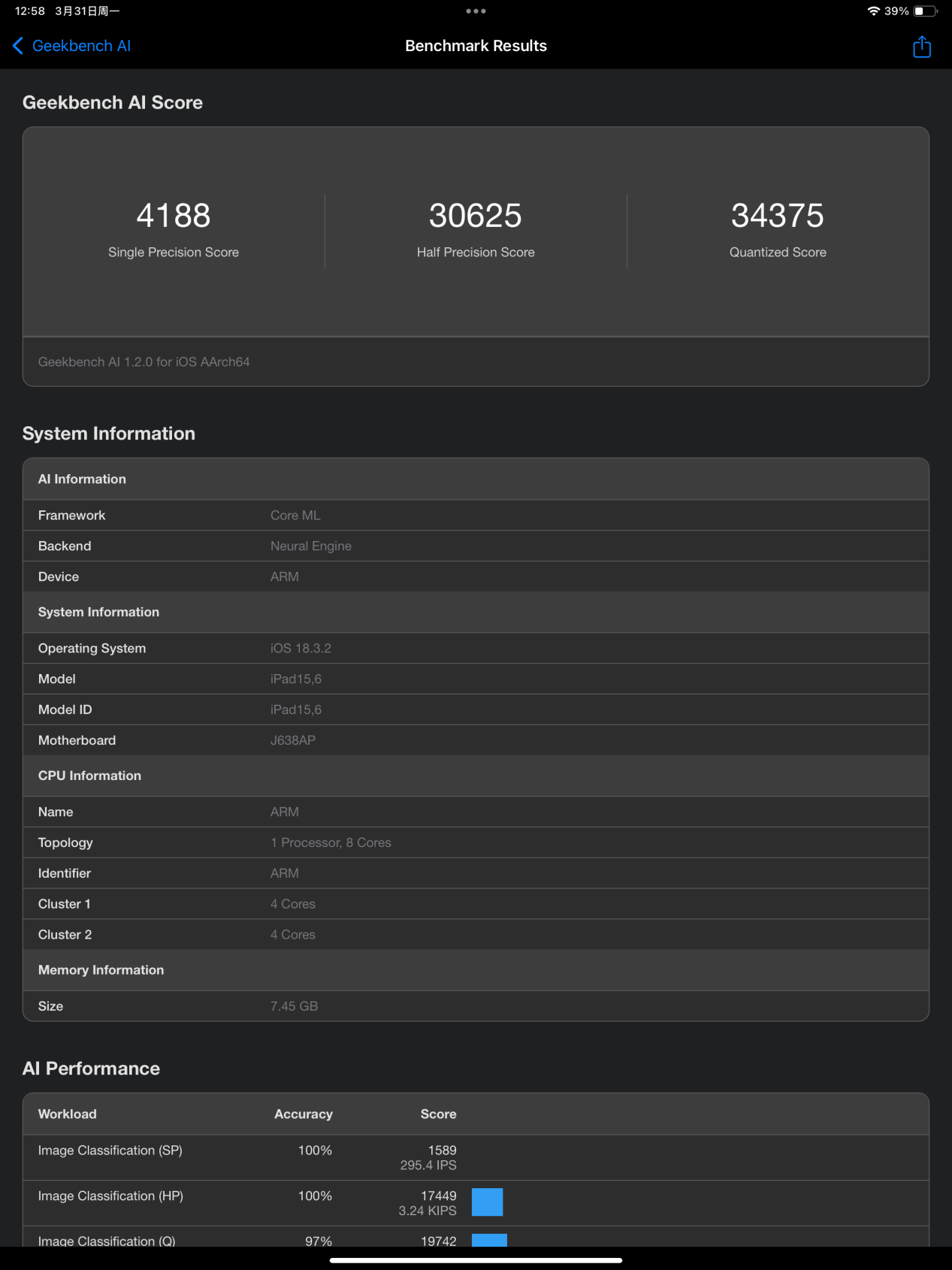Select the Framework Core ML row

pyautogui.click(x=476, y=516)
